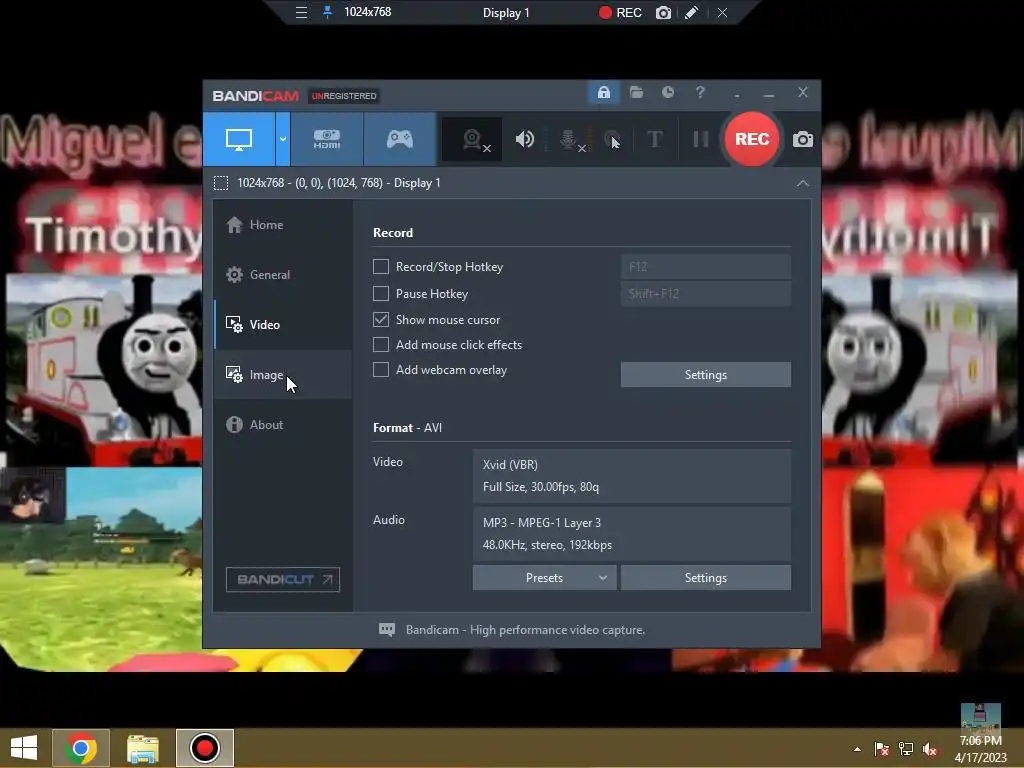Enable Add webcam overlay checkbox
Screen dimensions: 1024x768
381,370
